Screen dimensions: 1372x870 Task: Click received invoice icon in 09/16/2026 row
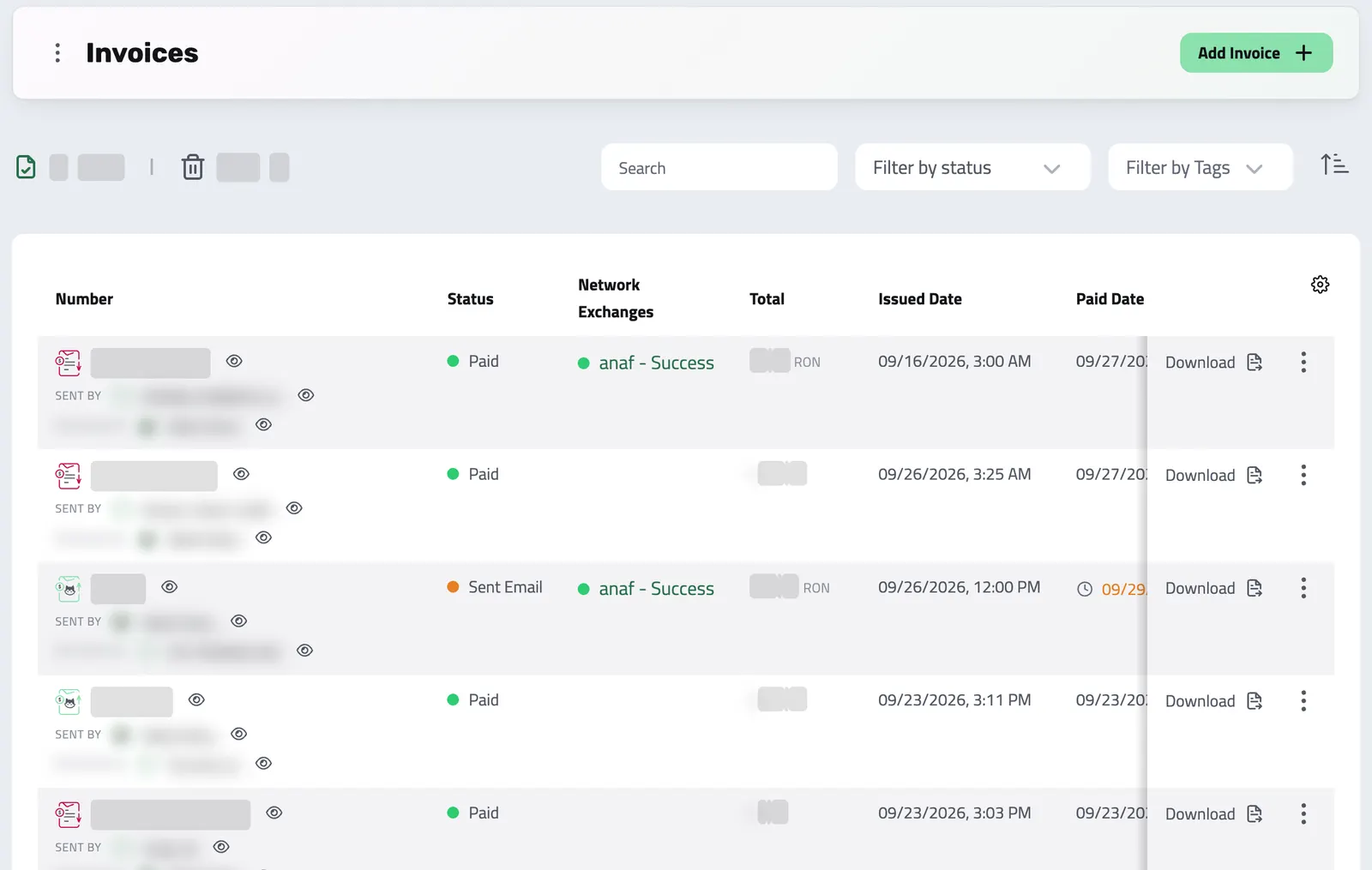[x=69, y=363]
